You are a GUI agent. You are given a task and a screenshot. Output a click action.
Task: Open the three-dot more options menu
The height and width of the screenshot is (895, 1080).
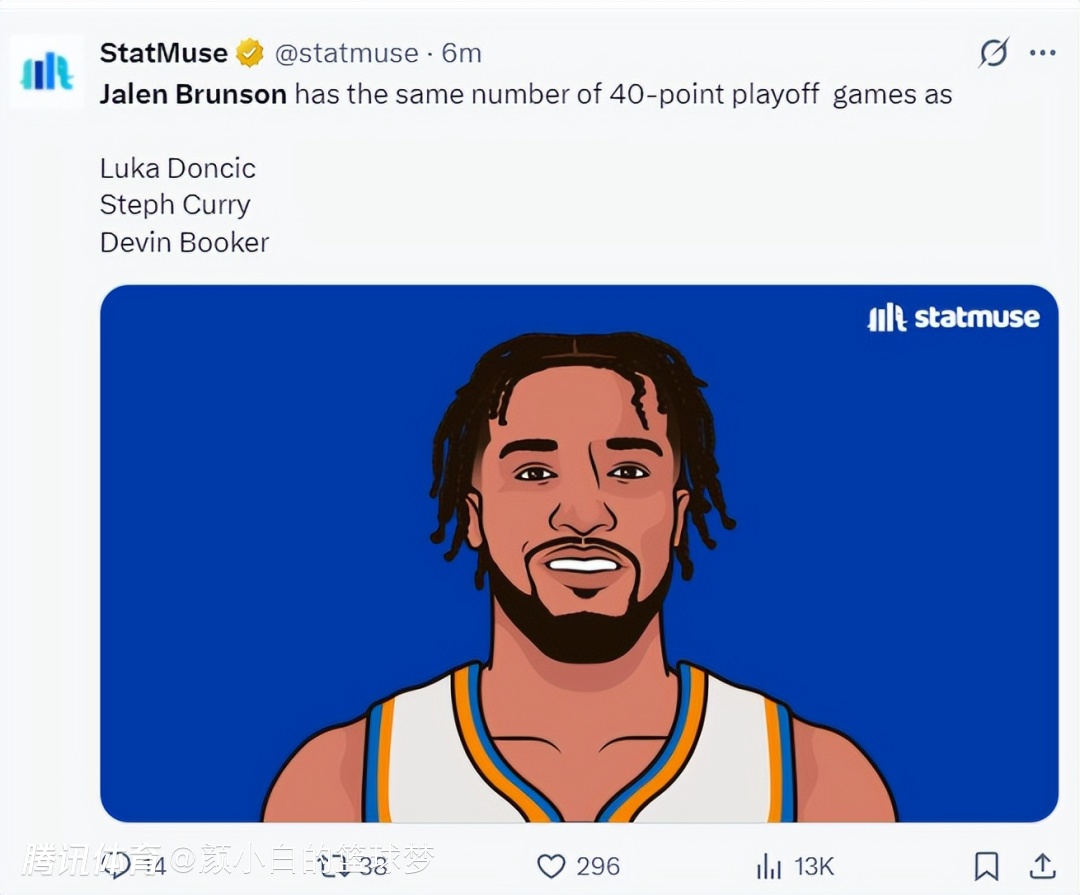1043,53
